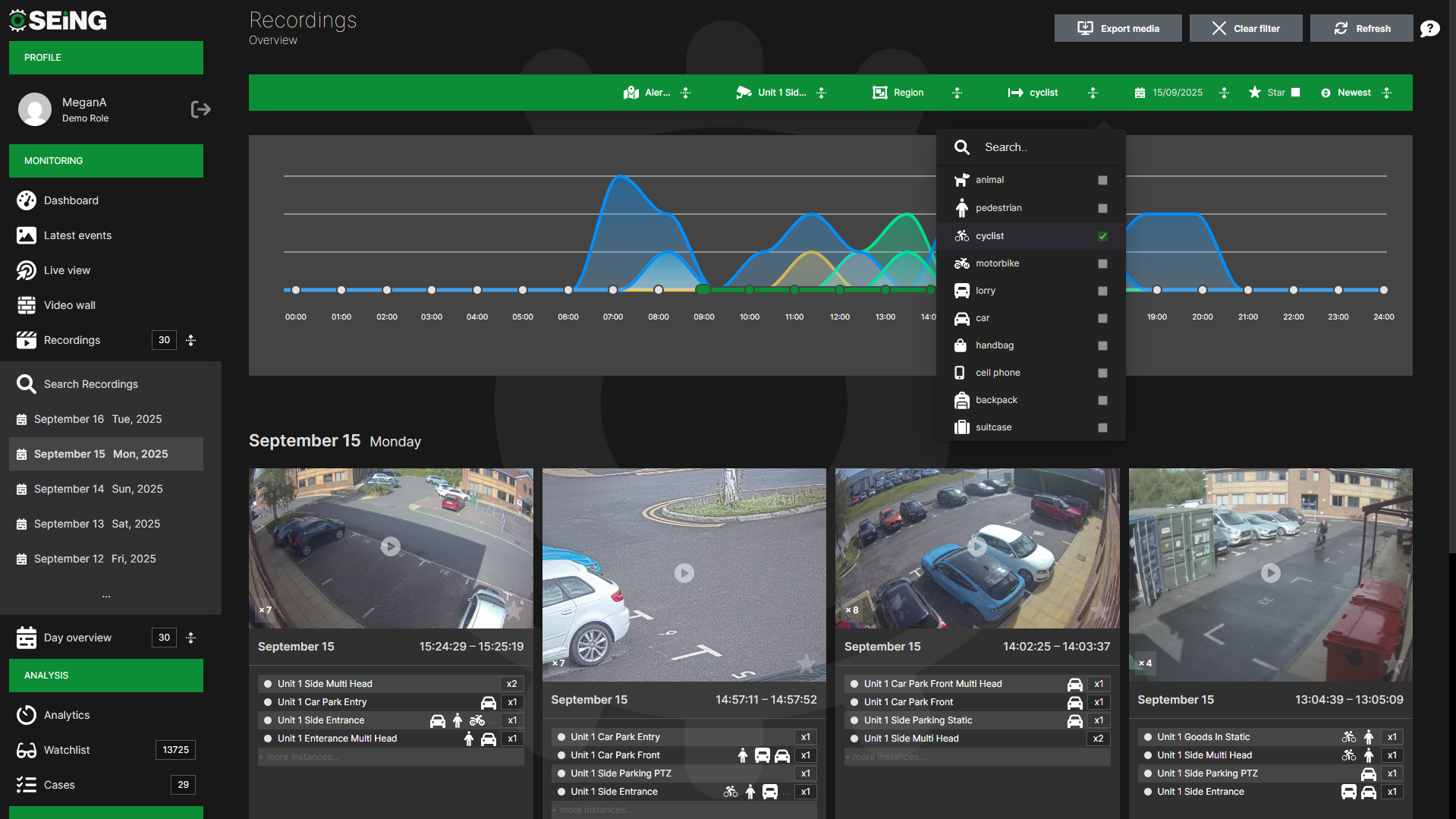The image size is (1456, 819).
Task: Play the 14:57 recording thumbnail
Action: click(684, 573)
